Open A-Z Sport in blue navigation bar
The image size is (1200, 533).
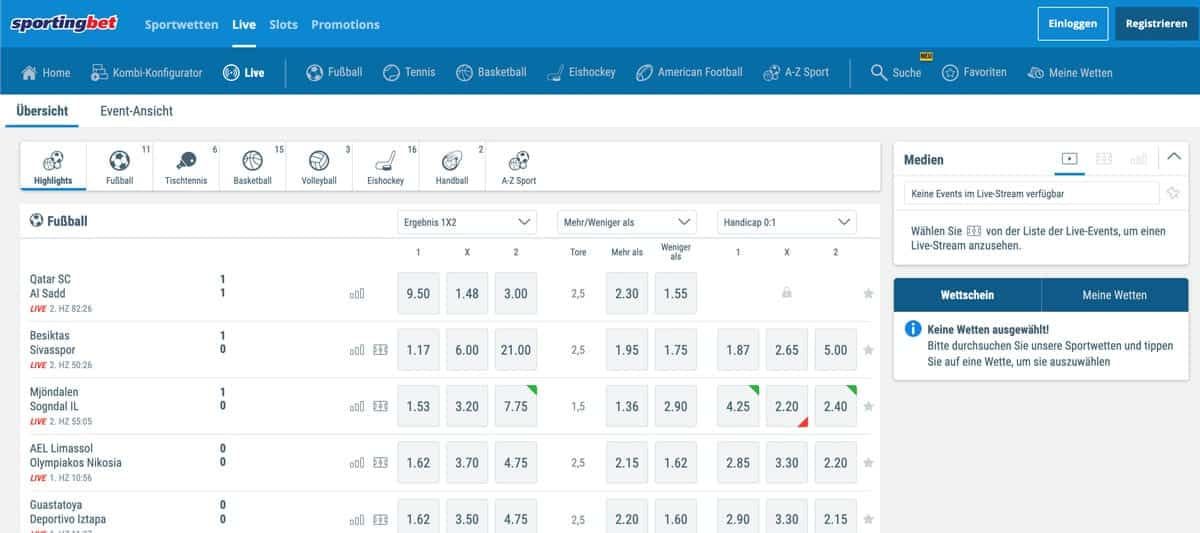pos(796,73)
